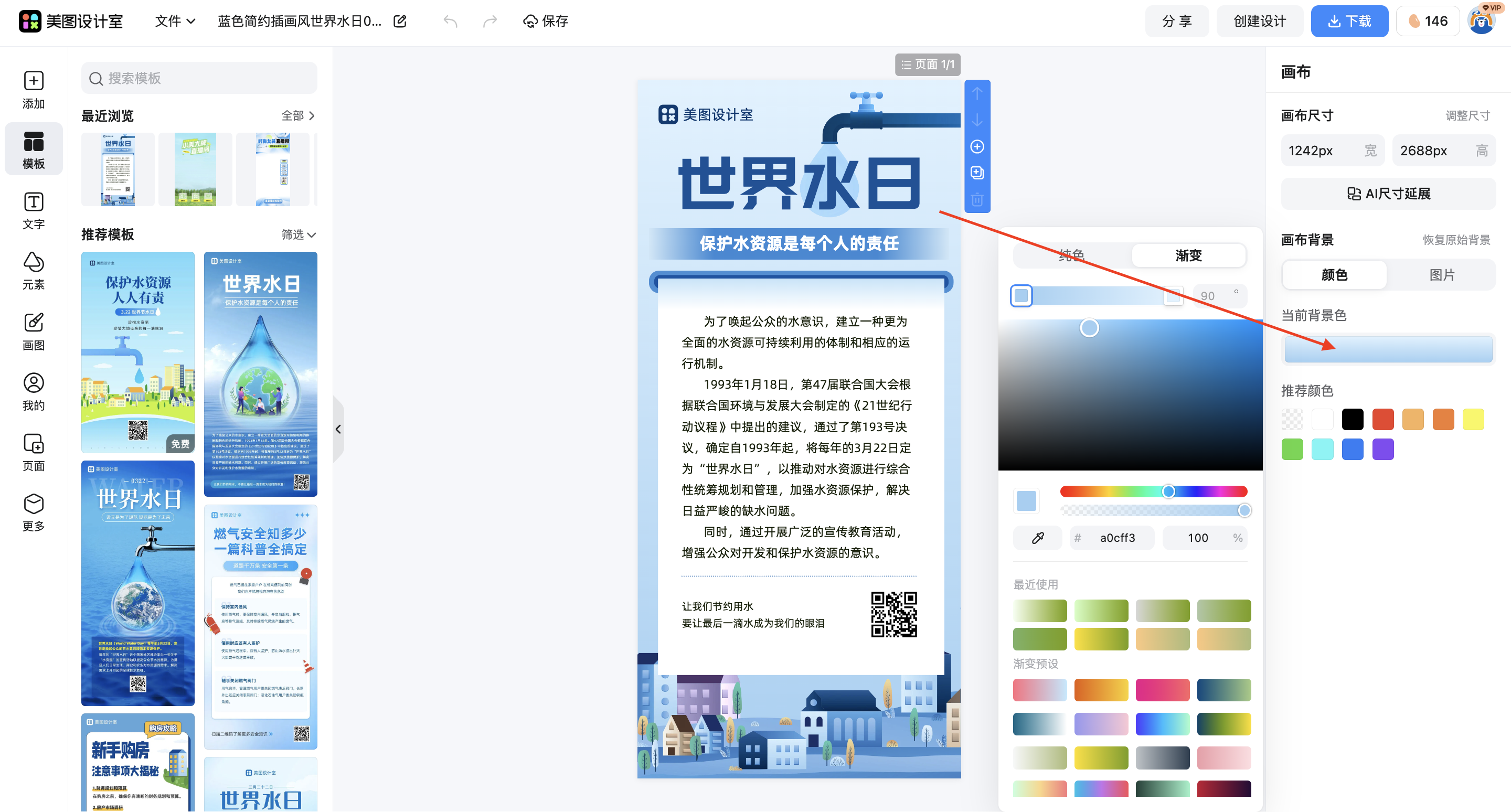Switch to the 纯色 solid color tab
The image size is (1511, 812).
pyautogui.click(x=1072, y=255)
